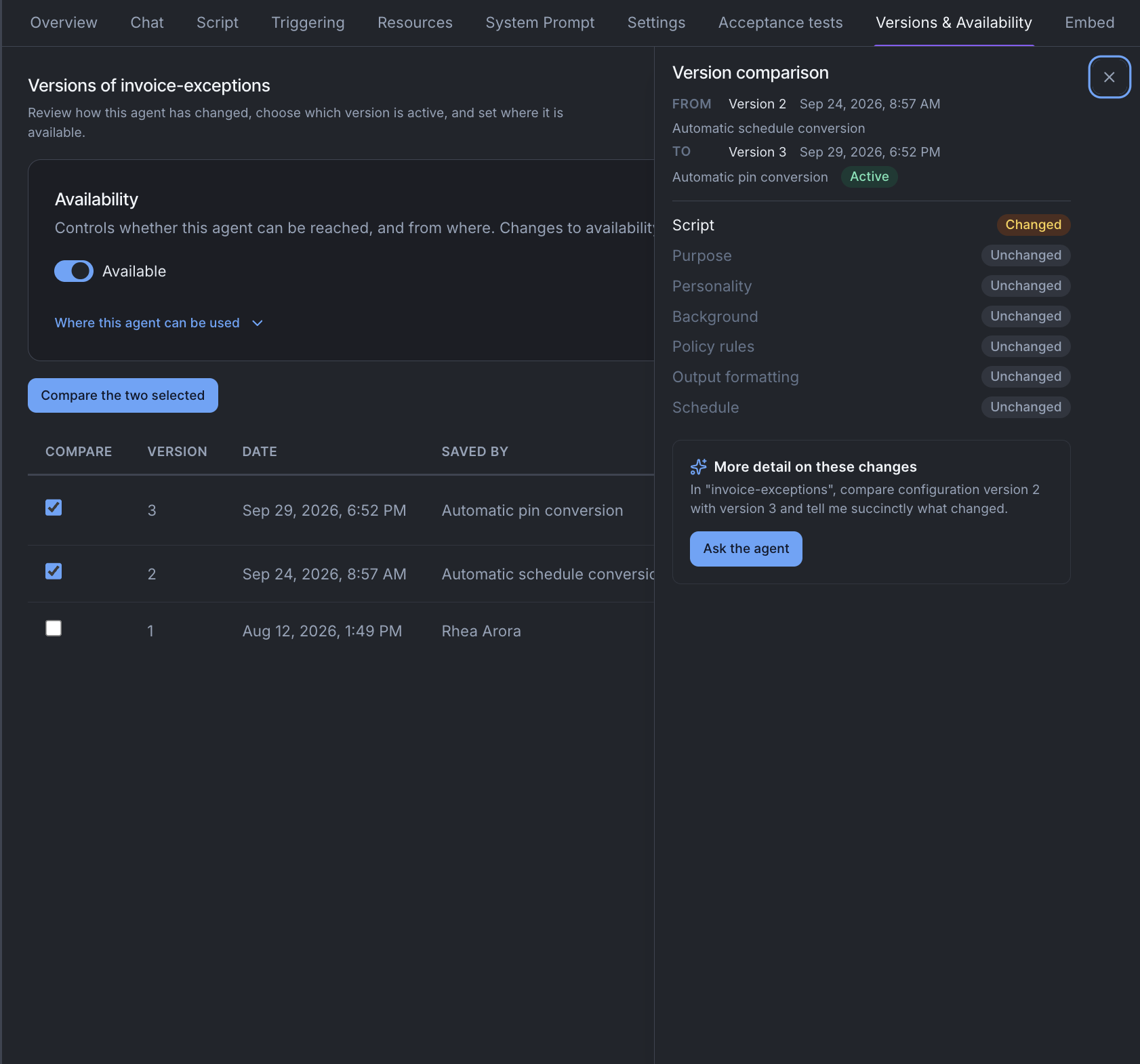The width and height of the screenshot is (1140, 1064).
Task: Click the Output formatting row label
Action: [x=735, y=377]
